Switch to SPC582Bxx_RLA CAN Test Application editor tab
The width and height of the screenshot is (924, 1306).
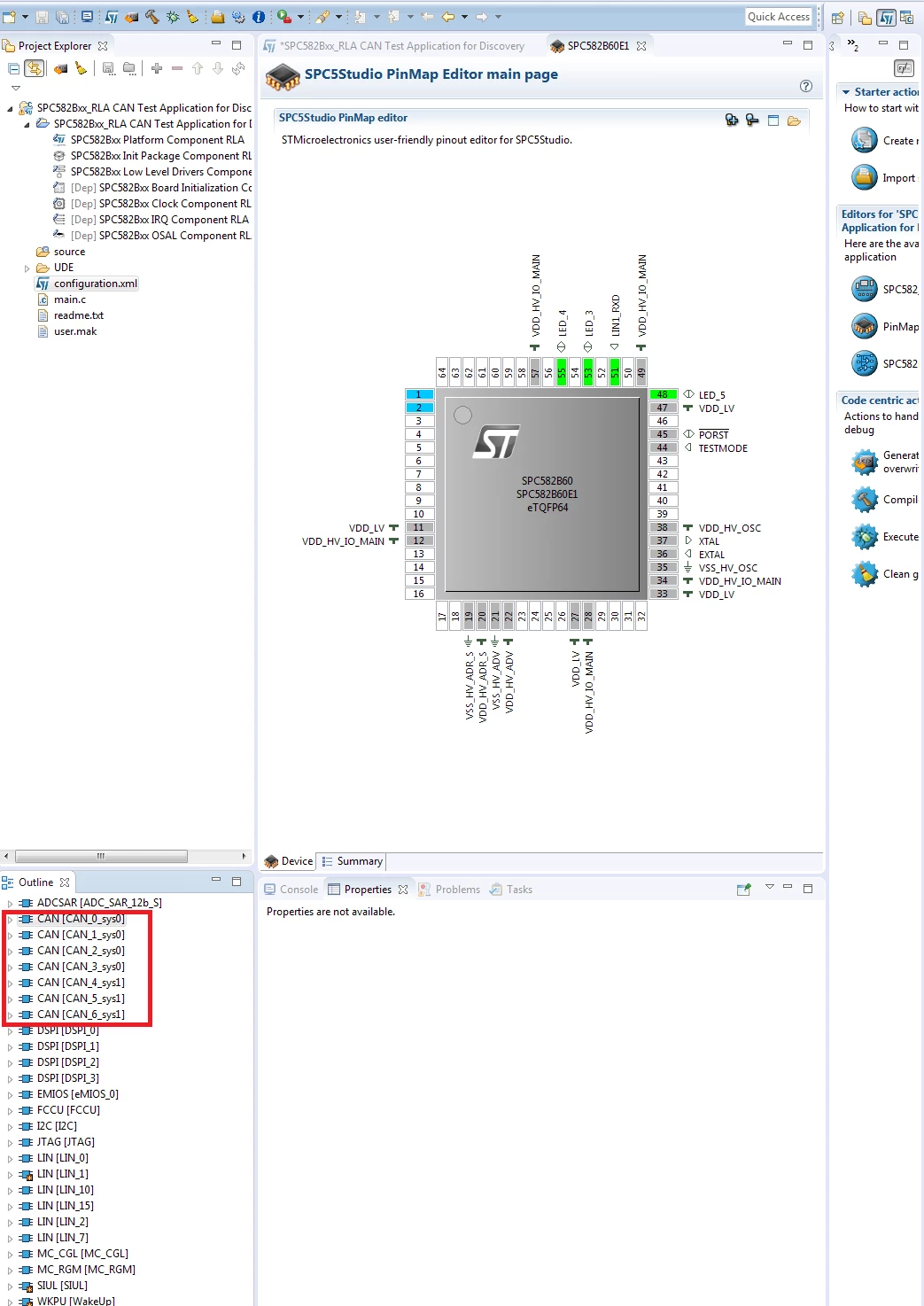pos(395,46)
